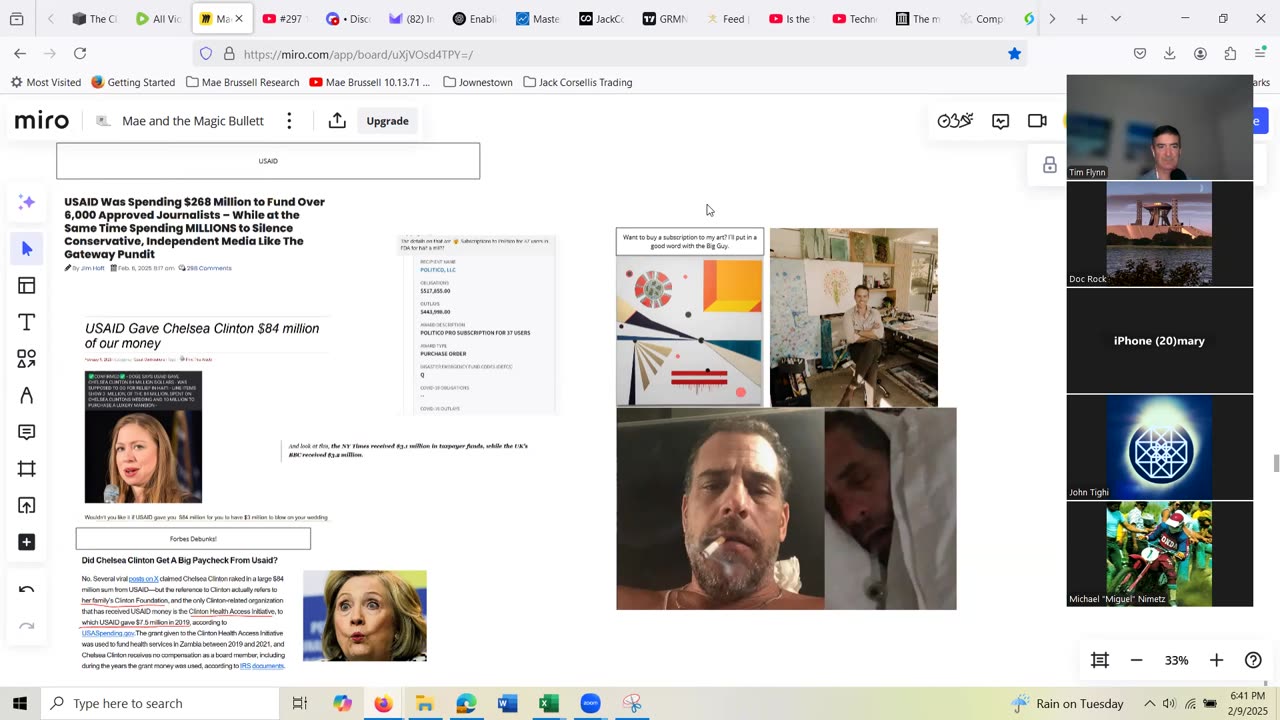This screenshot has width=1280, height=720.
Task: Open the 'Jack Corsellis Trading' bookmark folder
Action: 578,82
